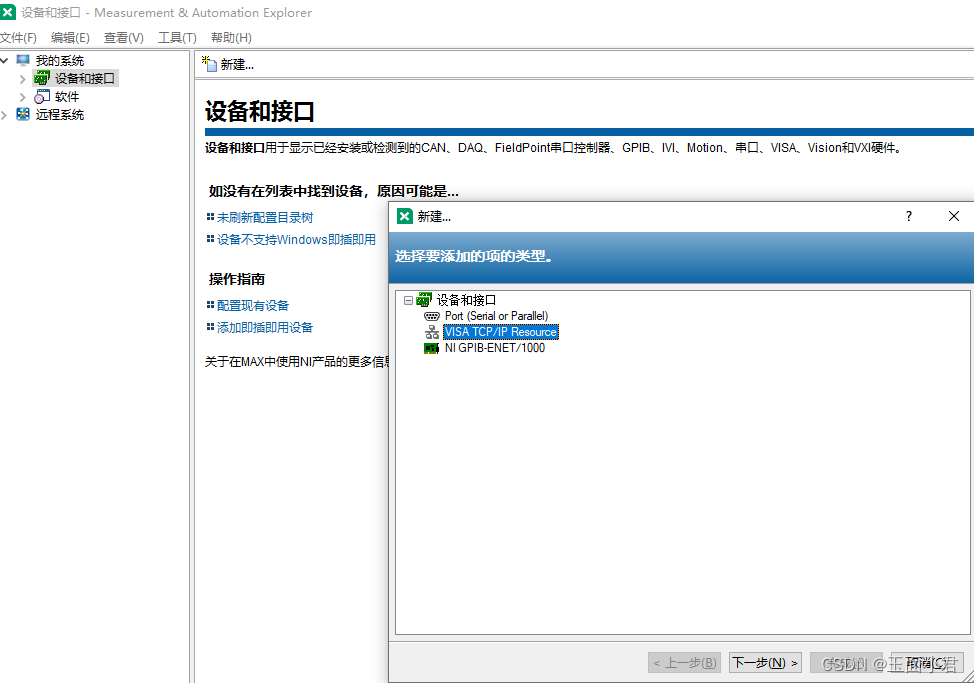Click the 软件 icon in tree

pos(42,96)
